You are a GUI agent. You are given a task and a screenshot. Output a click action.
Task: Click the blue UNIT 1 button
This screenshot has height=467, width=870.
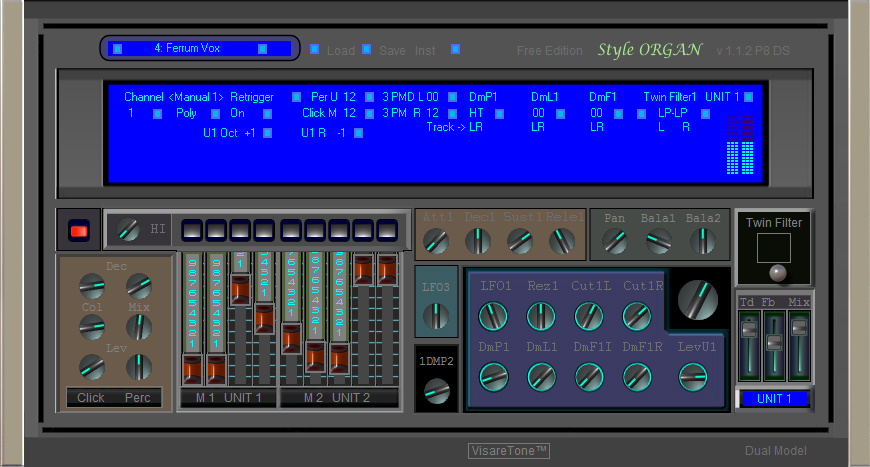click(x=774, y=398)
